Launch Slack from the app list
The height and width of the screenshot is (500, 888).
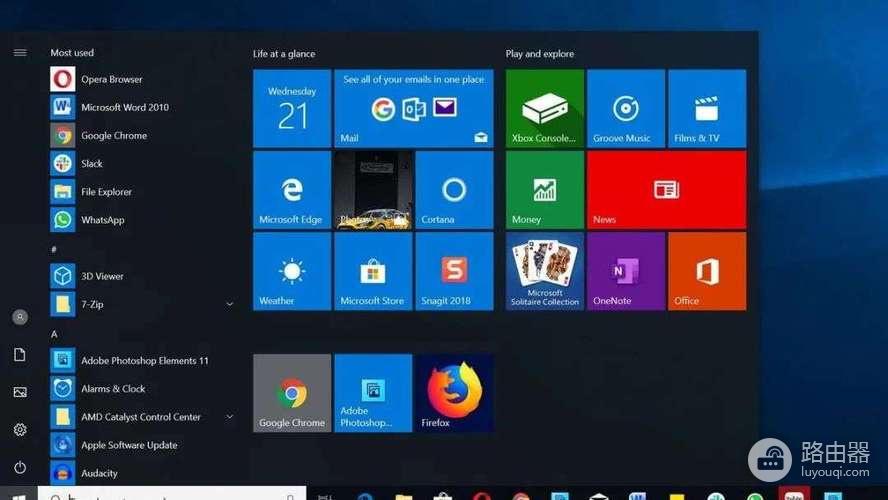click(x=142, y=164)
